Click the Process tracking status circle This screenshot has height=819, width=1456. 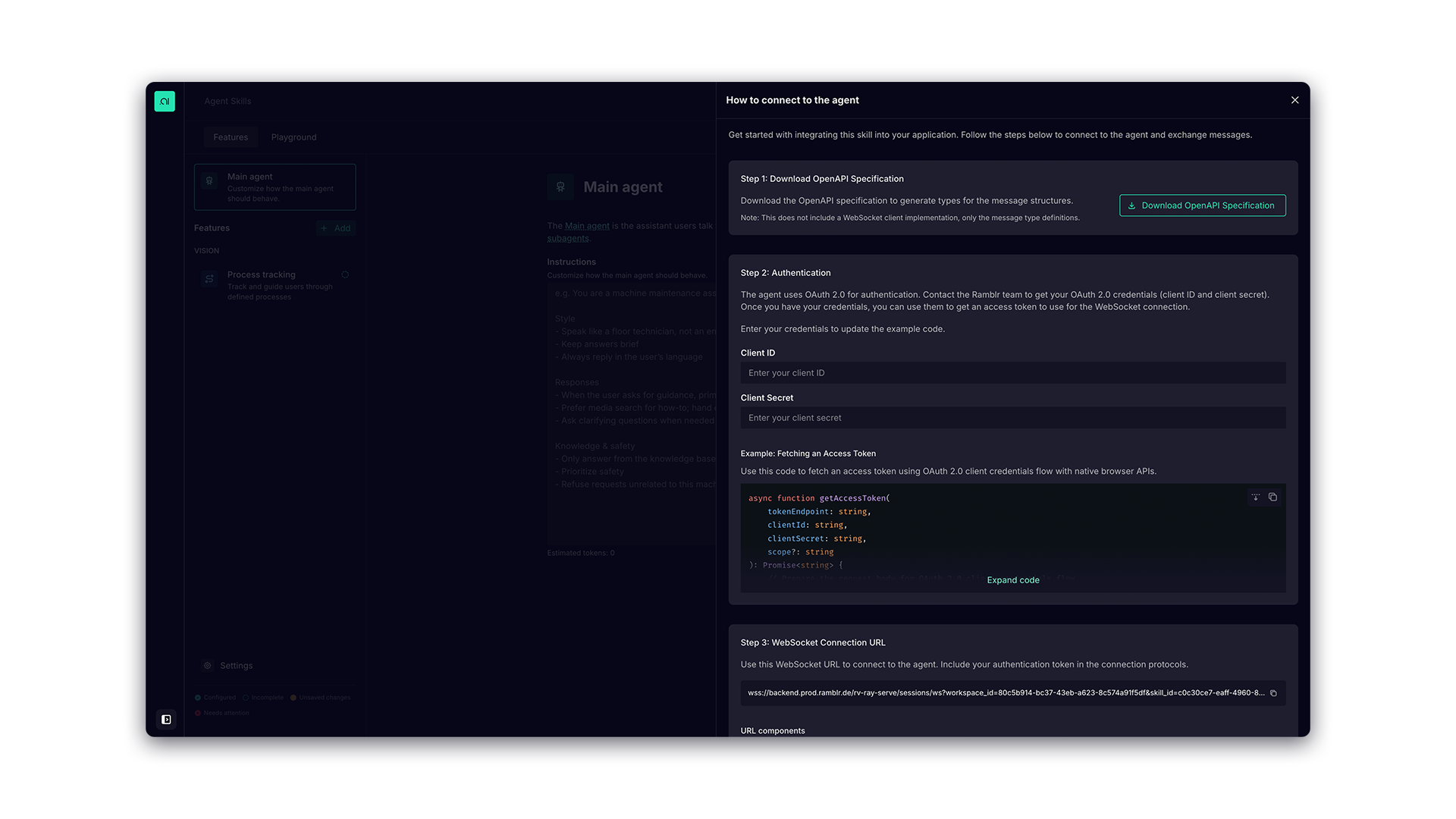pos(345,275)
